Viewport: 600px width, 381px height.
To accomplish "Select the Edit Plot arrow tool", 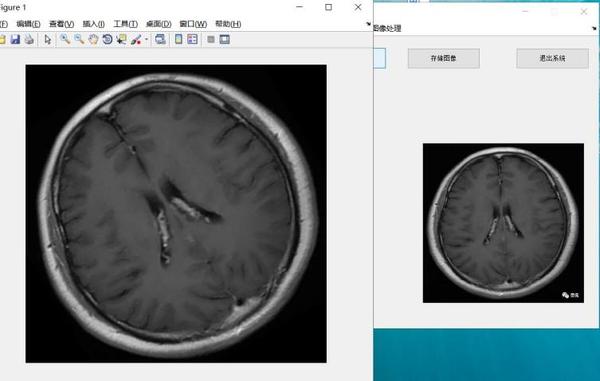I will point(47,39).
